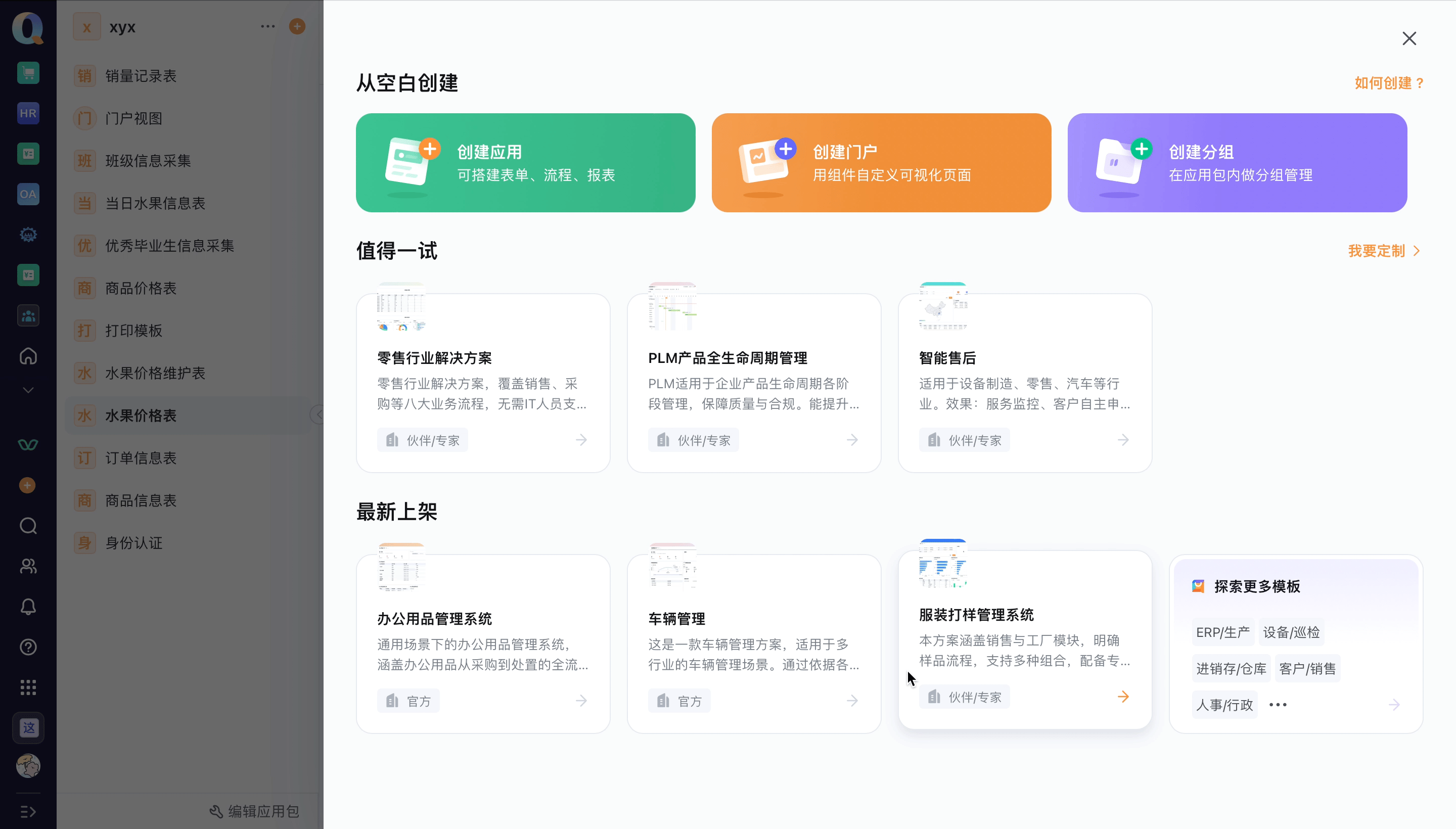The image size is (1456, 829).
Task: Open the 水果价格维护表 item in sidebar
Action: click(188, 374)
